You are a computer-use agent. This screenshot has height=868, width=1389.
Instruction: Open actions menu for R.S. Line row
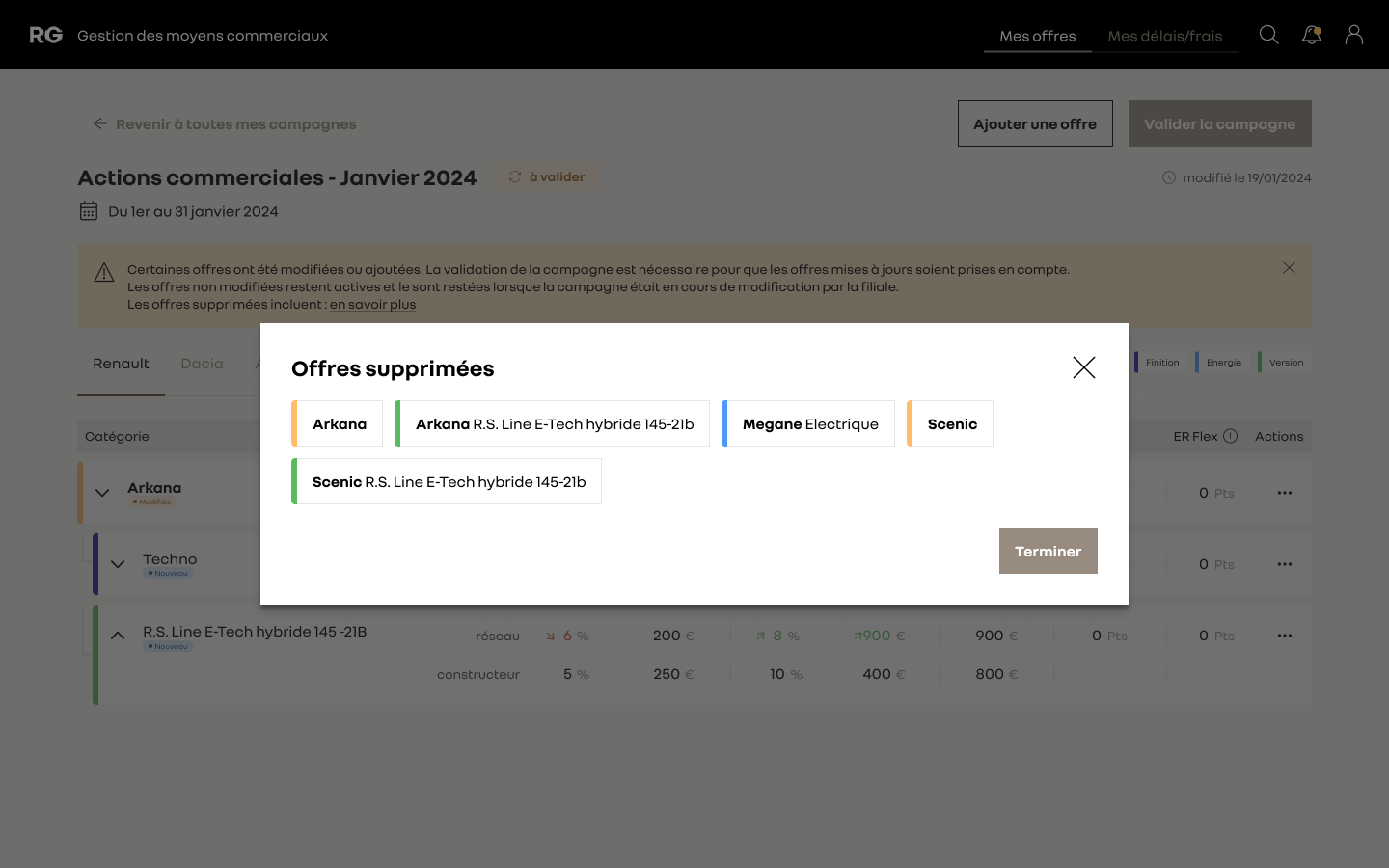1285,636
